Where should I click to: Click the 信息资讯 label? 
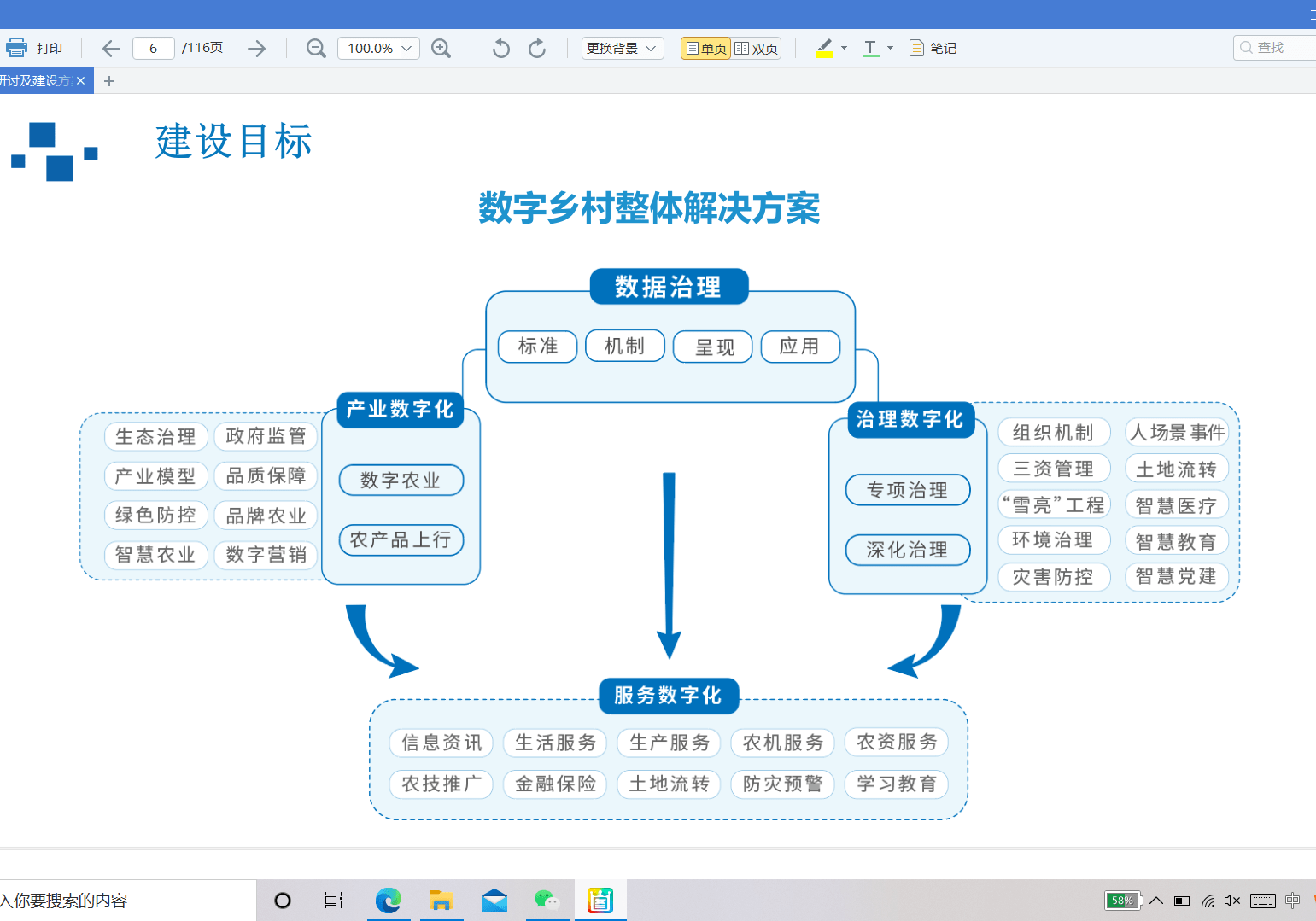442,743
